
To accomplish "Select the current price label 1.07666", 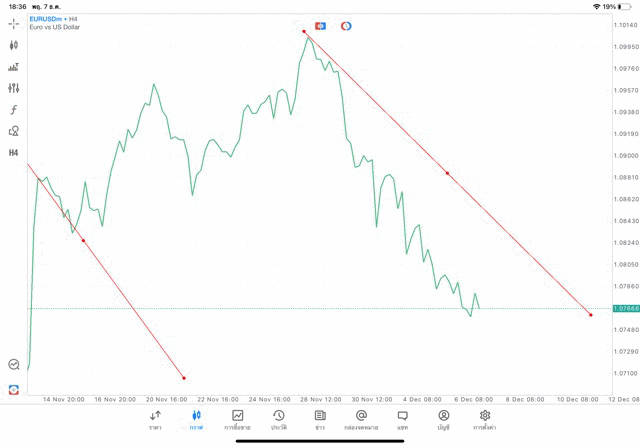I will coord(626,309).
